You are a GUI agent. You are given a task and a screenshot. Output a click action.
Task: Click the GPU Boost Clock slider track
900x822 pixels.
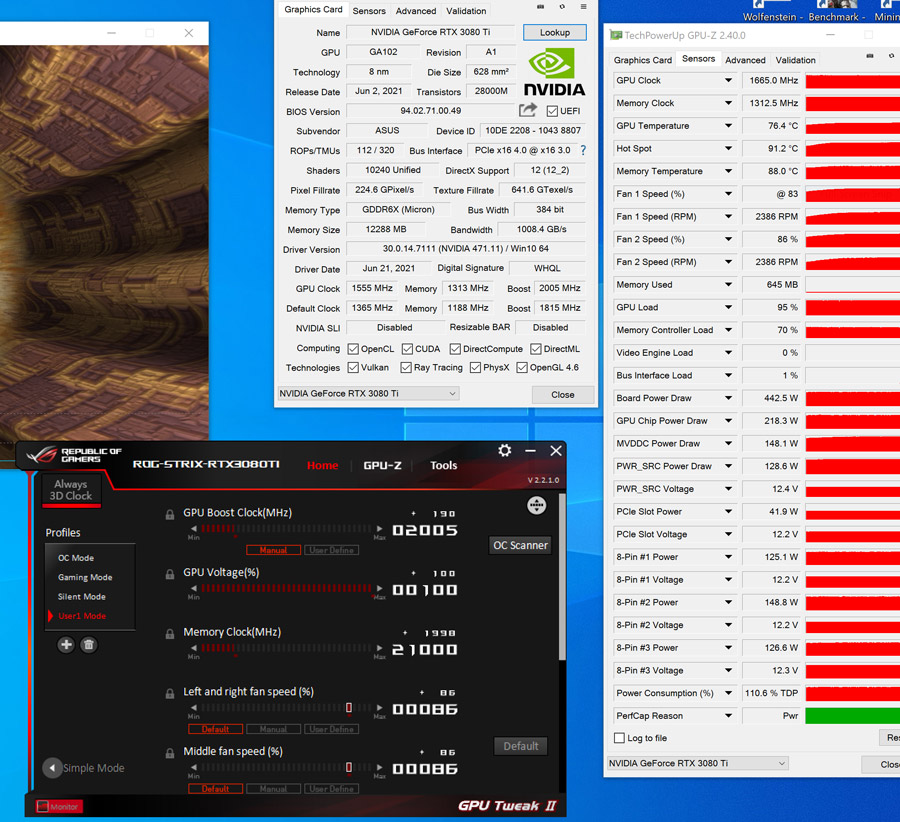coord(287,528)
